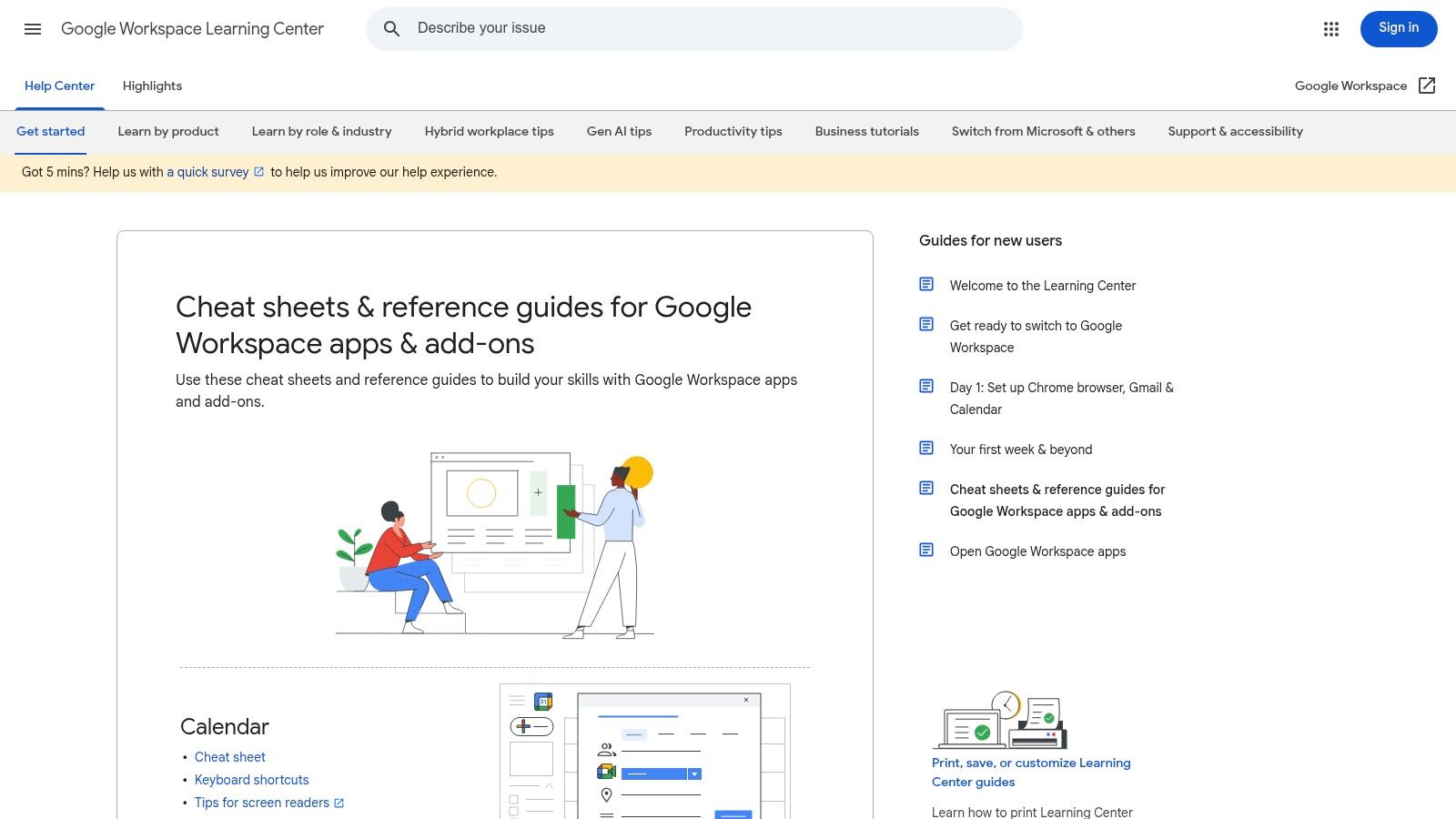Image resolution: width=1456 pixels, height=819 pixels.
Task: Switch to the Highlights tab
Action: (x=152, y=86)
